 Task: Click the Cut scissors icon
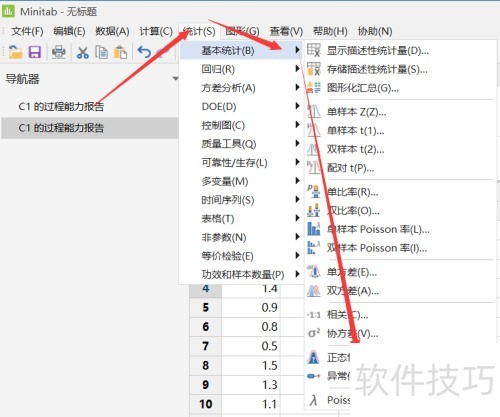point(82,52)
